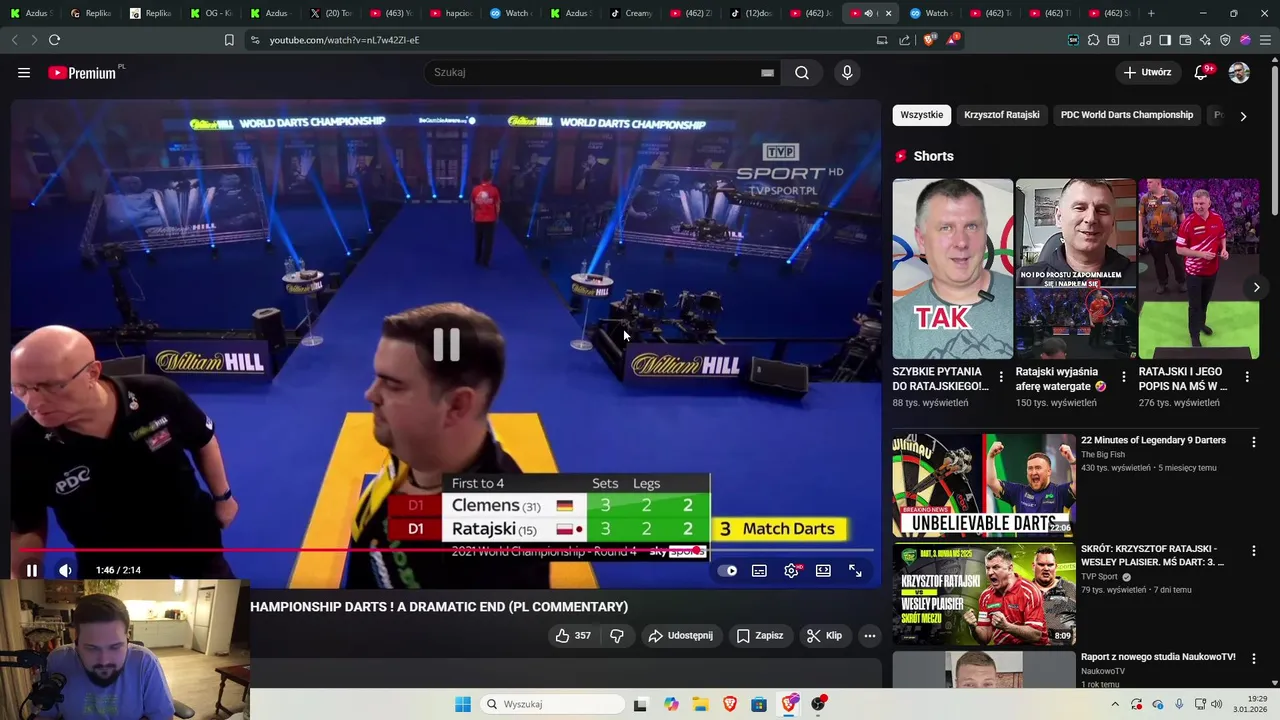Screen dimensions: 1280x720
Task: Bookmark this page icon in address bar
Action: pyautogui.click(x=229, y=40)
